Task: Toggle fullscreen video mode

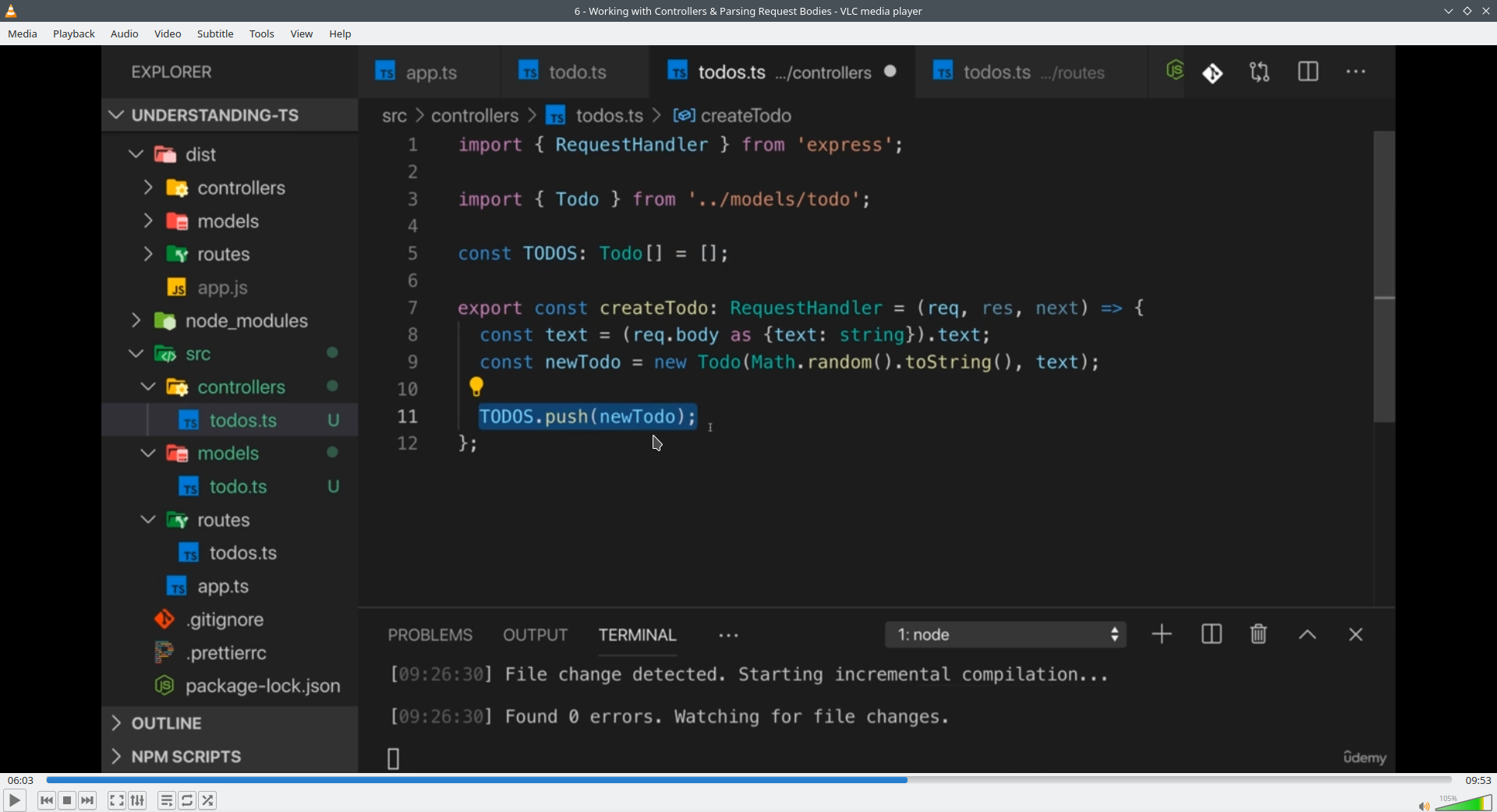Action: click(x=116, y=800)
